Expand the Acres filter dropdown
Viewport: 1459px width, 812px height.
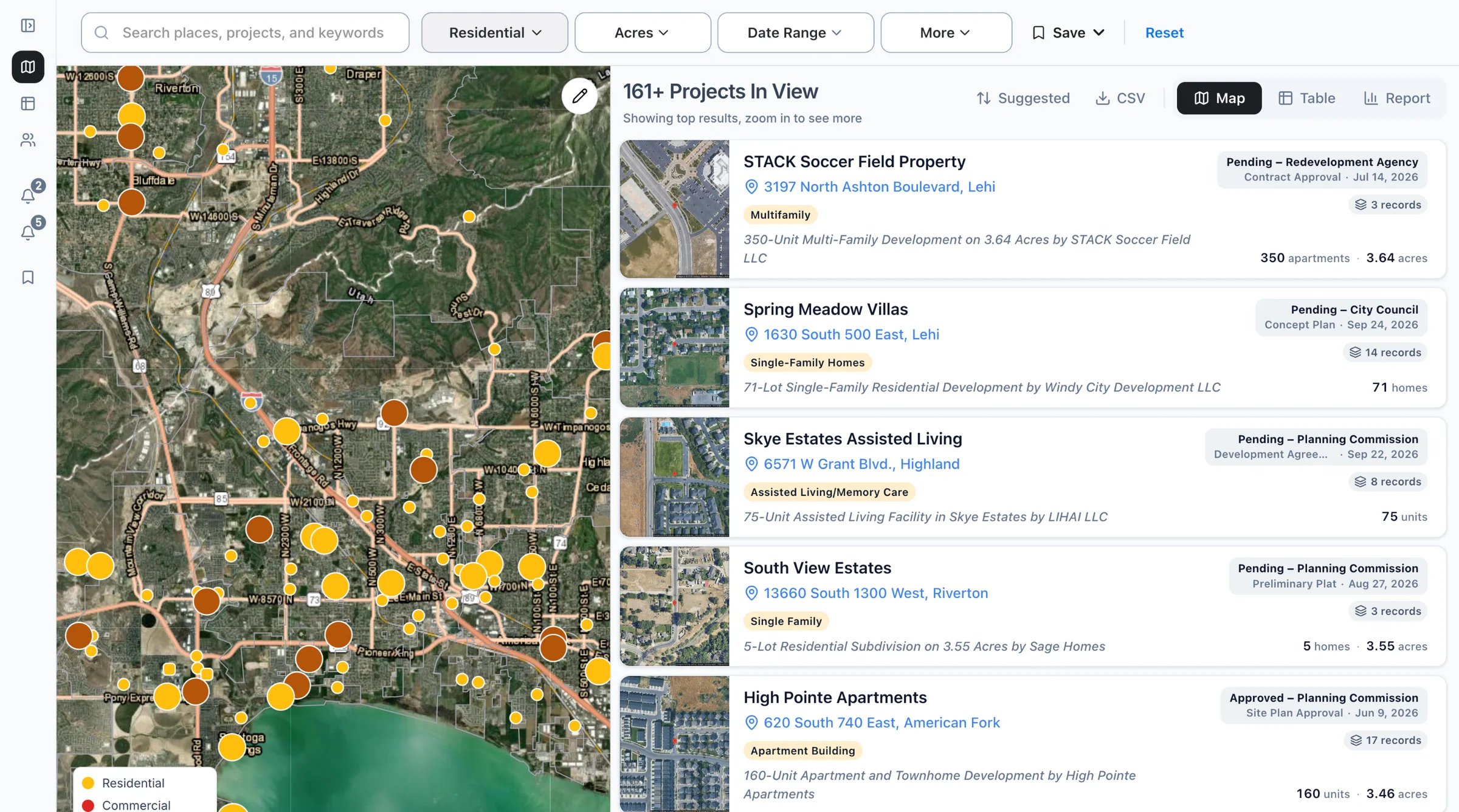point(643,33)
